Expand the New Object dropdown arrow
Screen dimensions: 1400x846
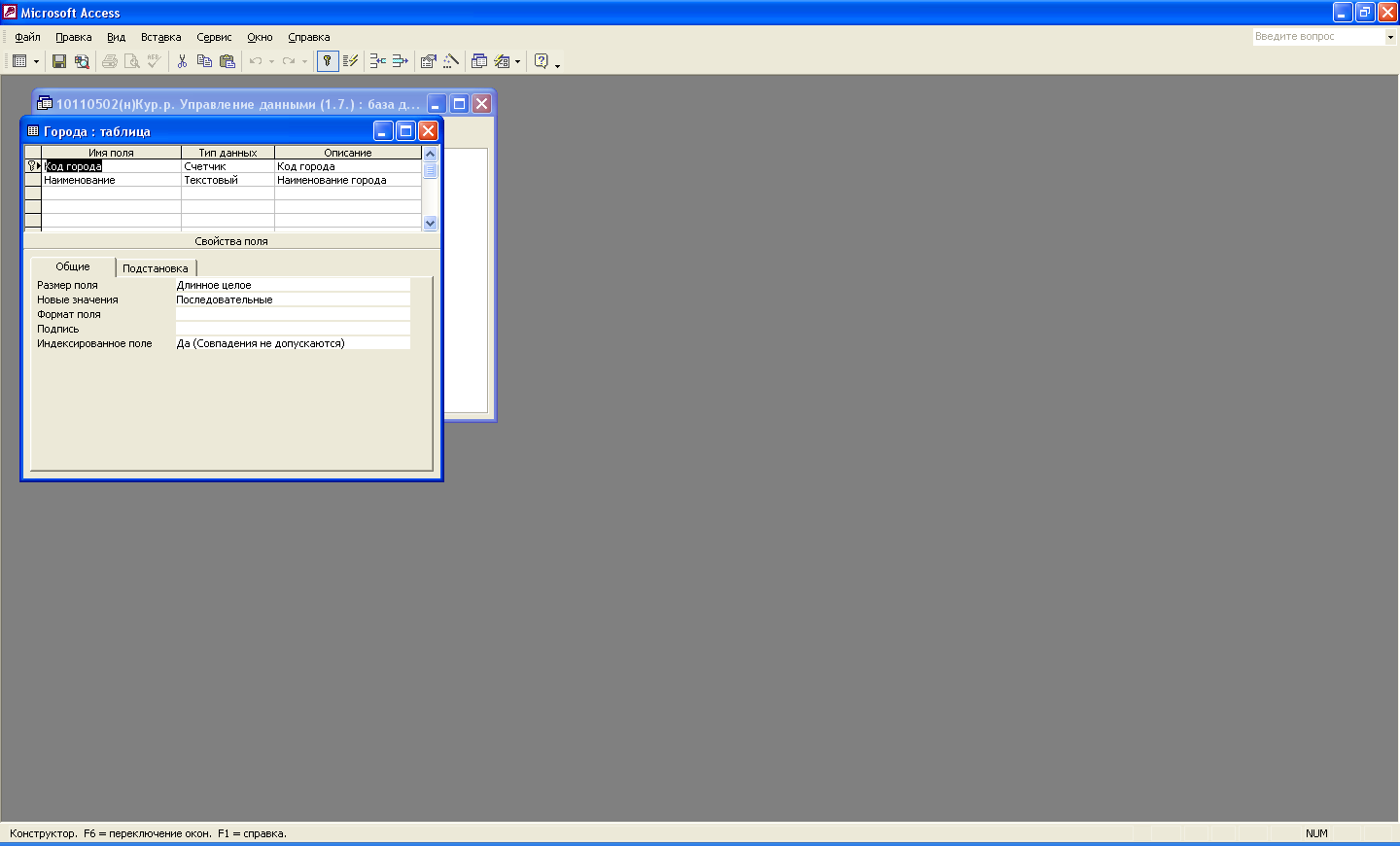coord(517,61)
